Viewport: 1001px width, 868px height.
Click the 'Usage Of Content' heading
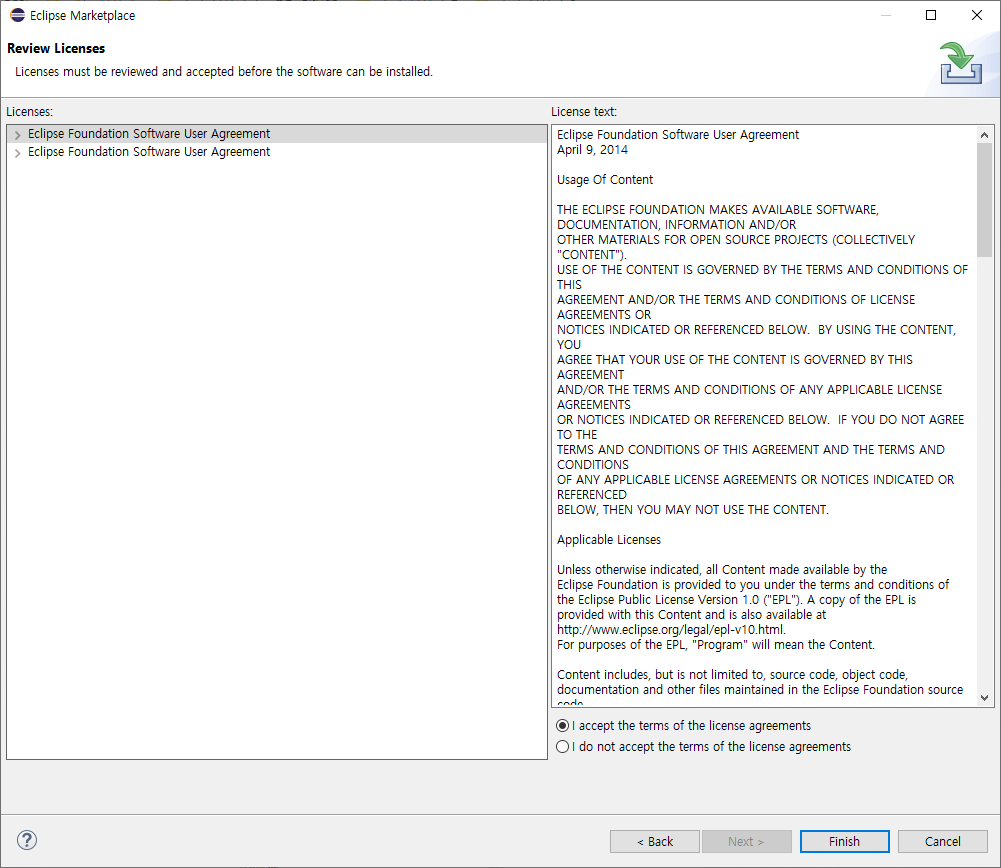[605, 180]
